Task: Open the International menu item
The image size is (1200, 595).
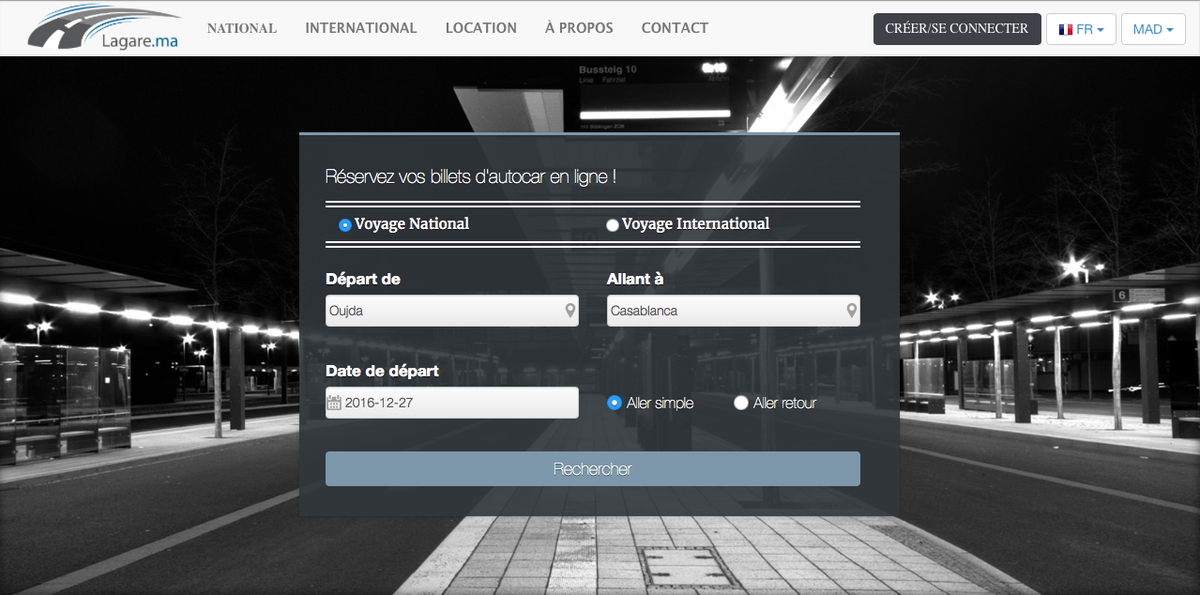Action: click(361, 28)
